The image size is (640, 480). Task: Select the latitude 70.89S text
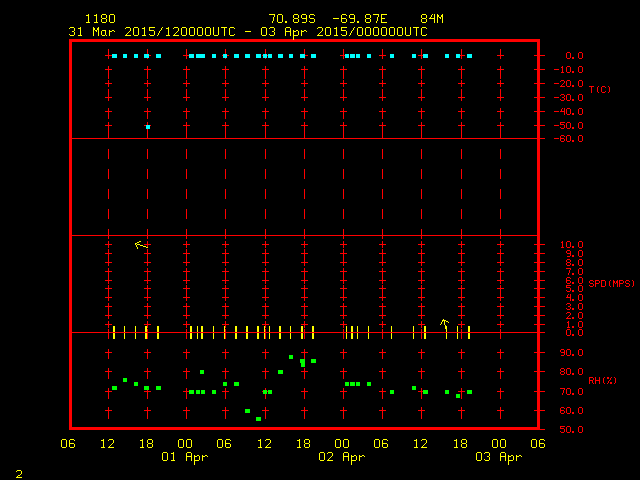point(291,19)
